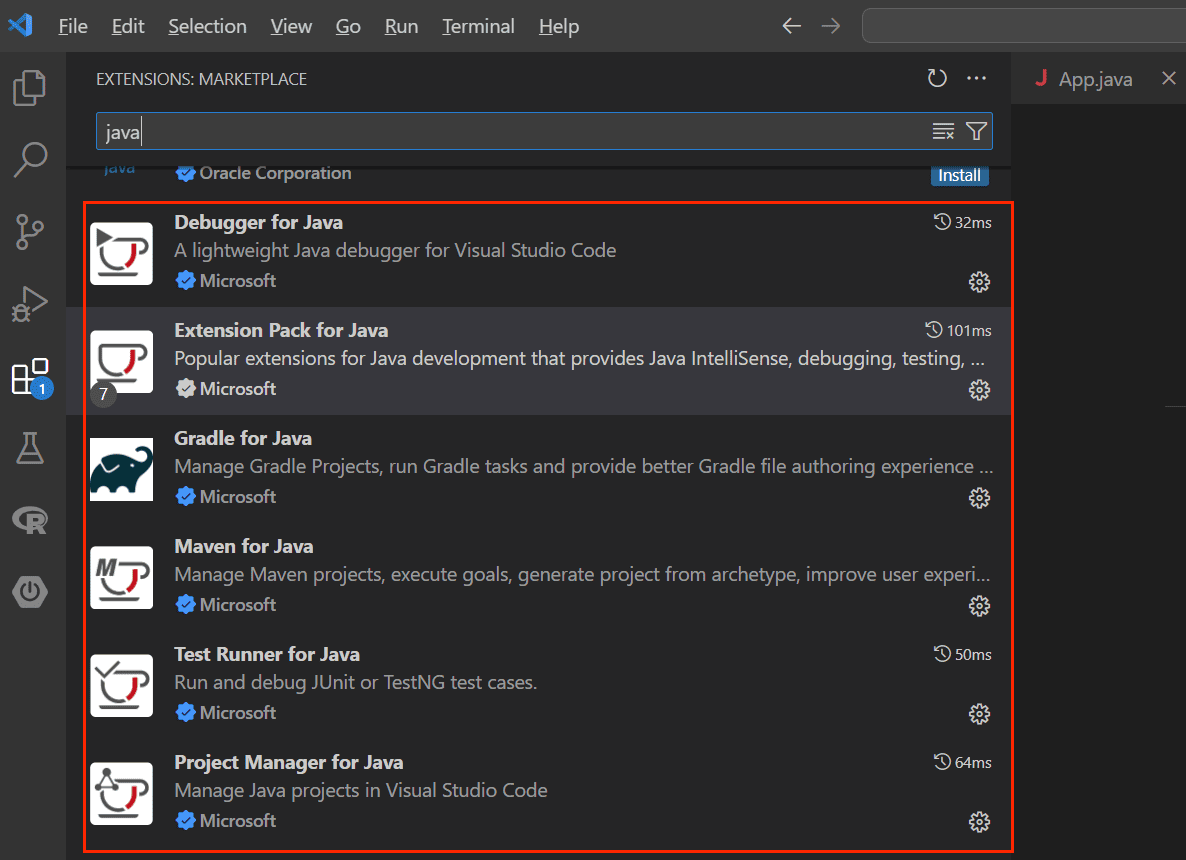
Task: Open the Selection menu
Action: tap(207, 26)
